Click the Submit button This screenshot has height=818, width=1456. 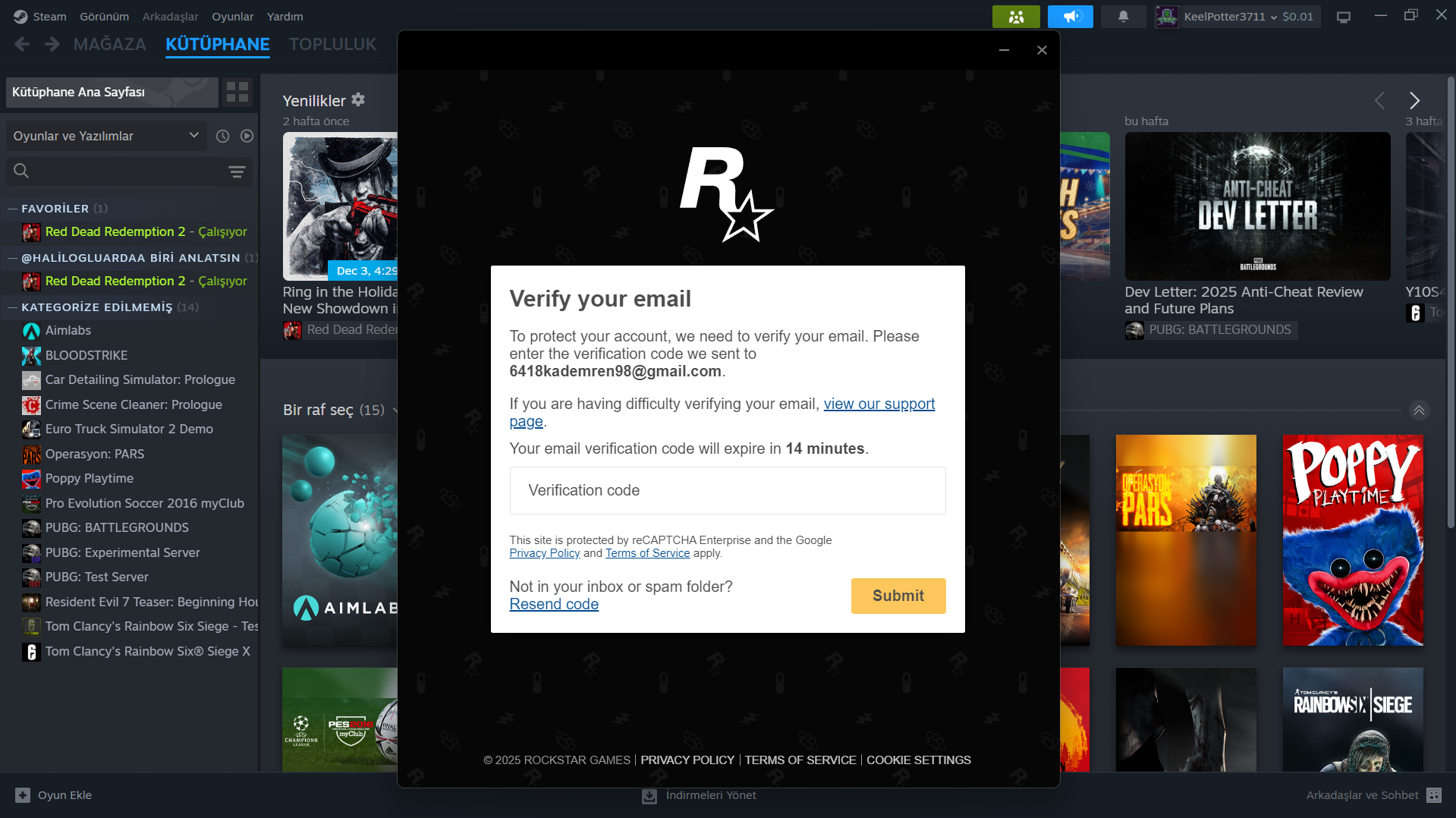898,596
